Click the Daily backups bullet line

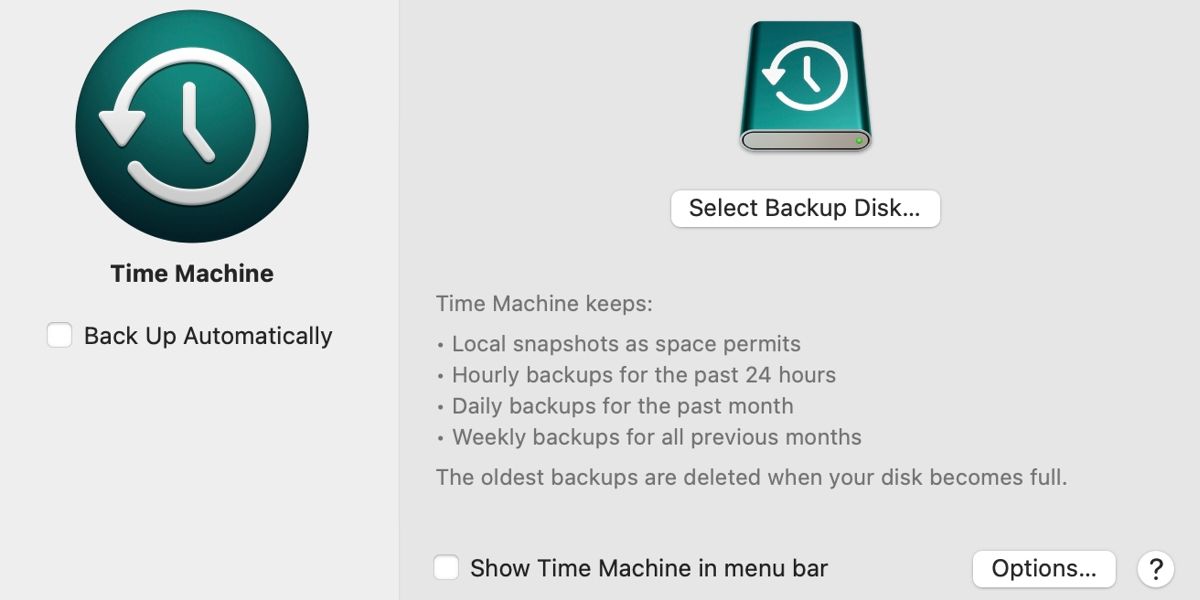click(x=616, y=406)
